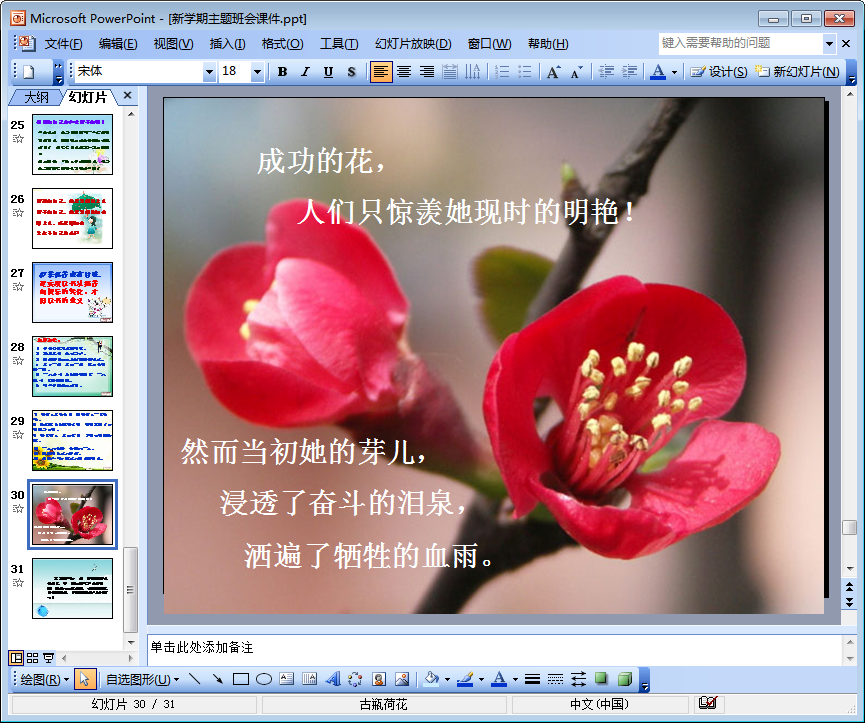Select slide 25 thumbnail

point(72,144)
